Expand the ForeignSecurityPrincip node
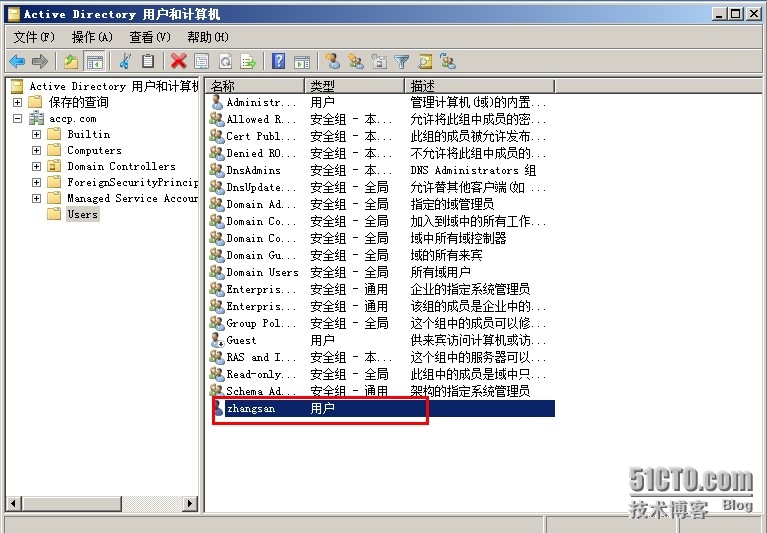The image size is (767, 533). coord(36,182)
